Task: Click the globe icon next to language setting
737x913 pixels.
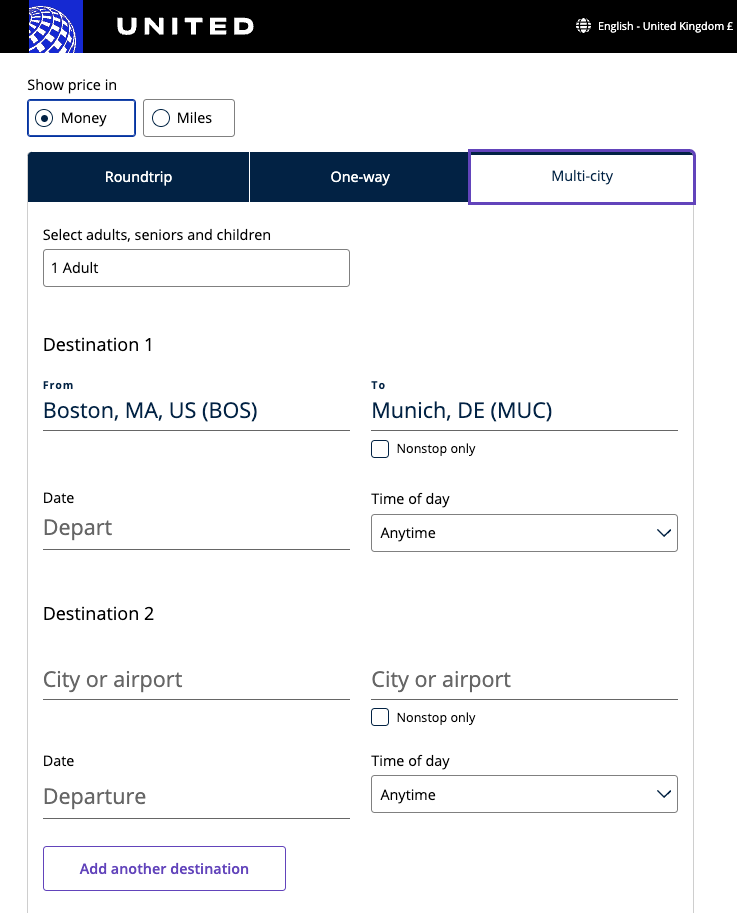Action: (x=583, y=25)
